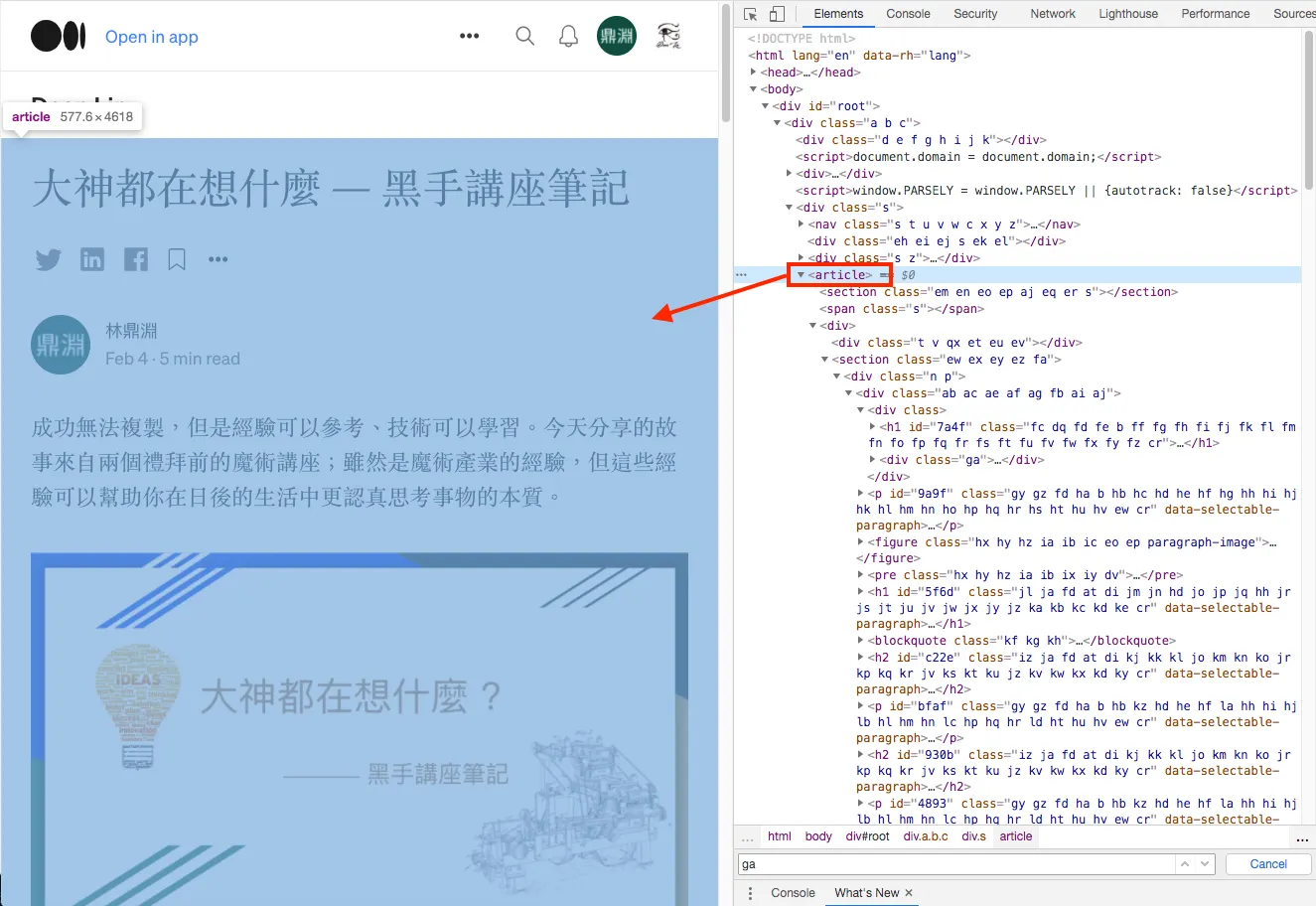Switch to the Performance tab

pos(1216,14)
